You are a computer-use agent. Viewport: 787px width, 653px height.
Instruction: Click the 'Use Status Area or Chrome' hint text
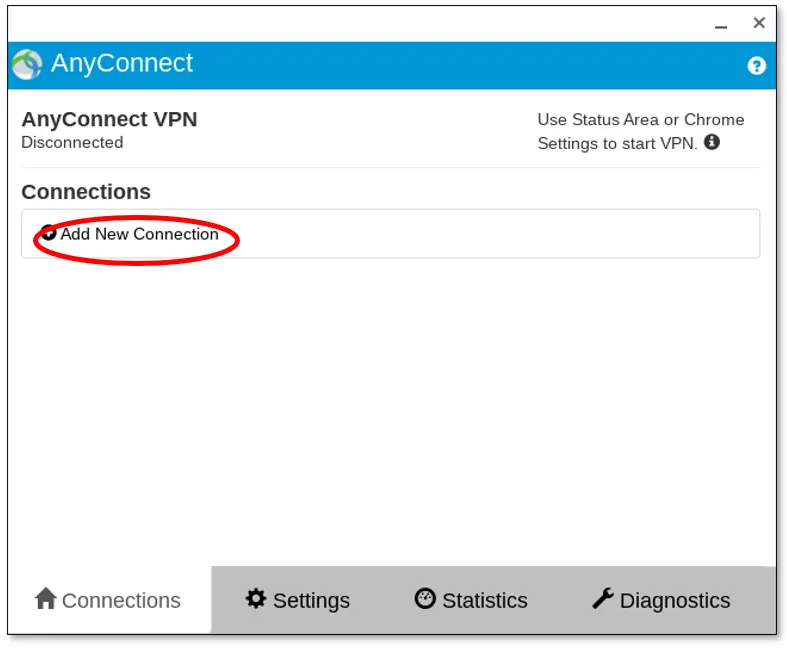[x=640, y=120]
